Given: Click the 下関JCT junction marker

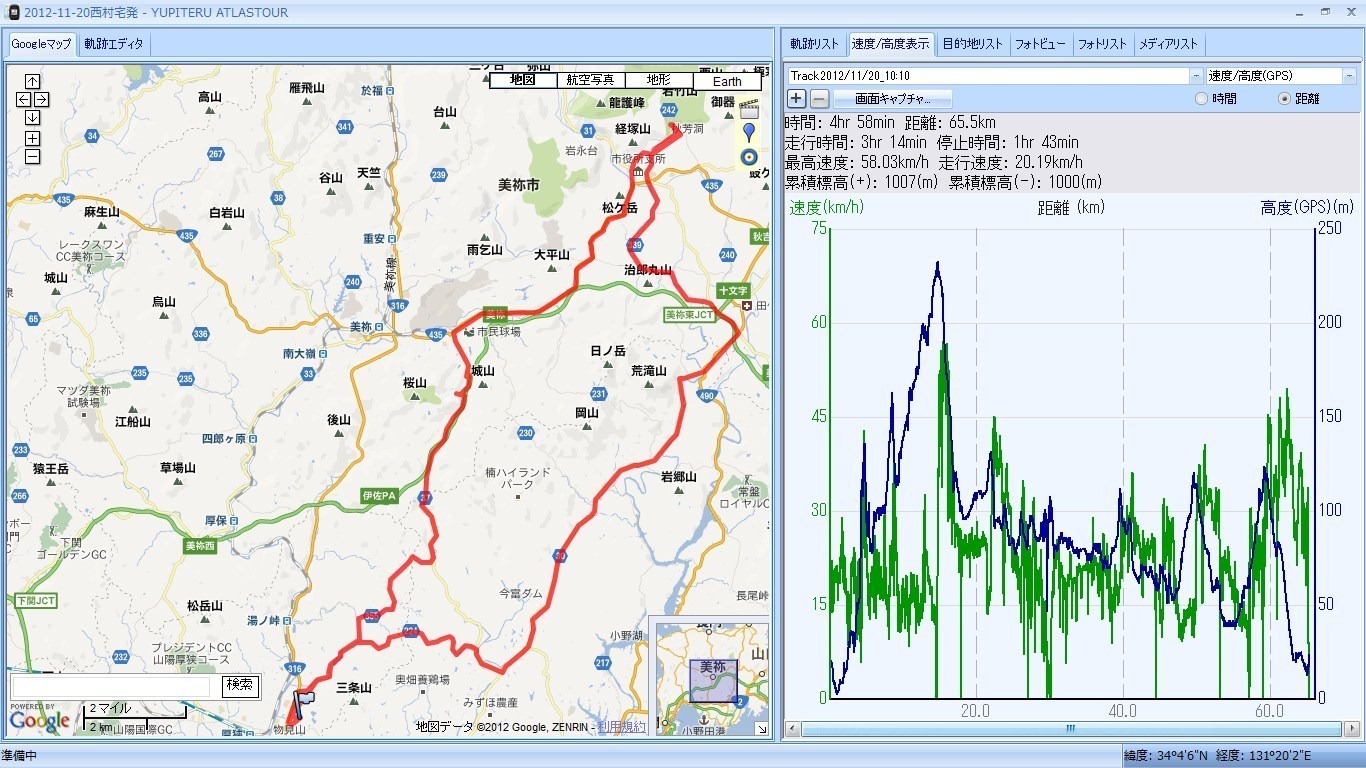Looking at the screenshot, I should (x=36, y=600).
